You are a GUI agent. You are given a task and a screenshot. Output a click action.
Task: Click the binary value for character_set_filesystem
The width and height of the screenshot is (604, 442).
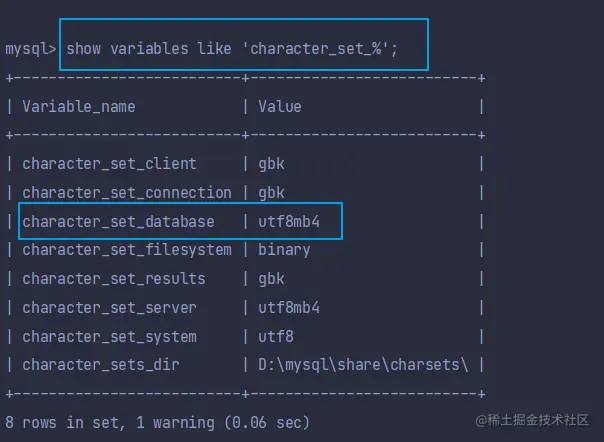pos(284,250)
